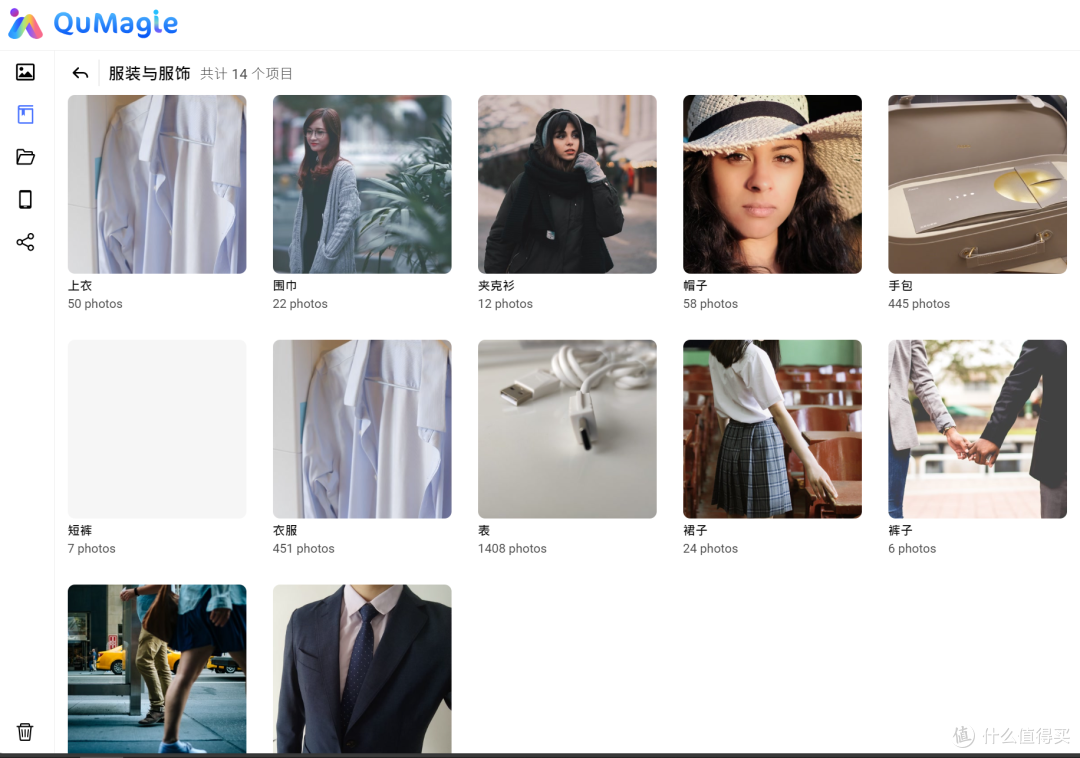Click the '58 photos' count
1080x758 pixels.
710,304
